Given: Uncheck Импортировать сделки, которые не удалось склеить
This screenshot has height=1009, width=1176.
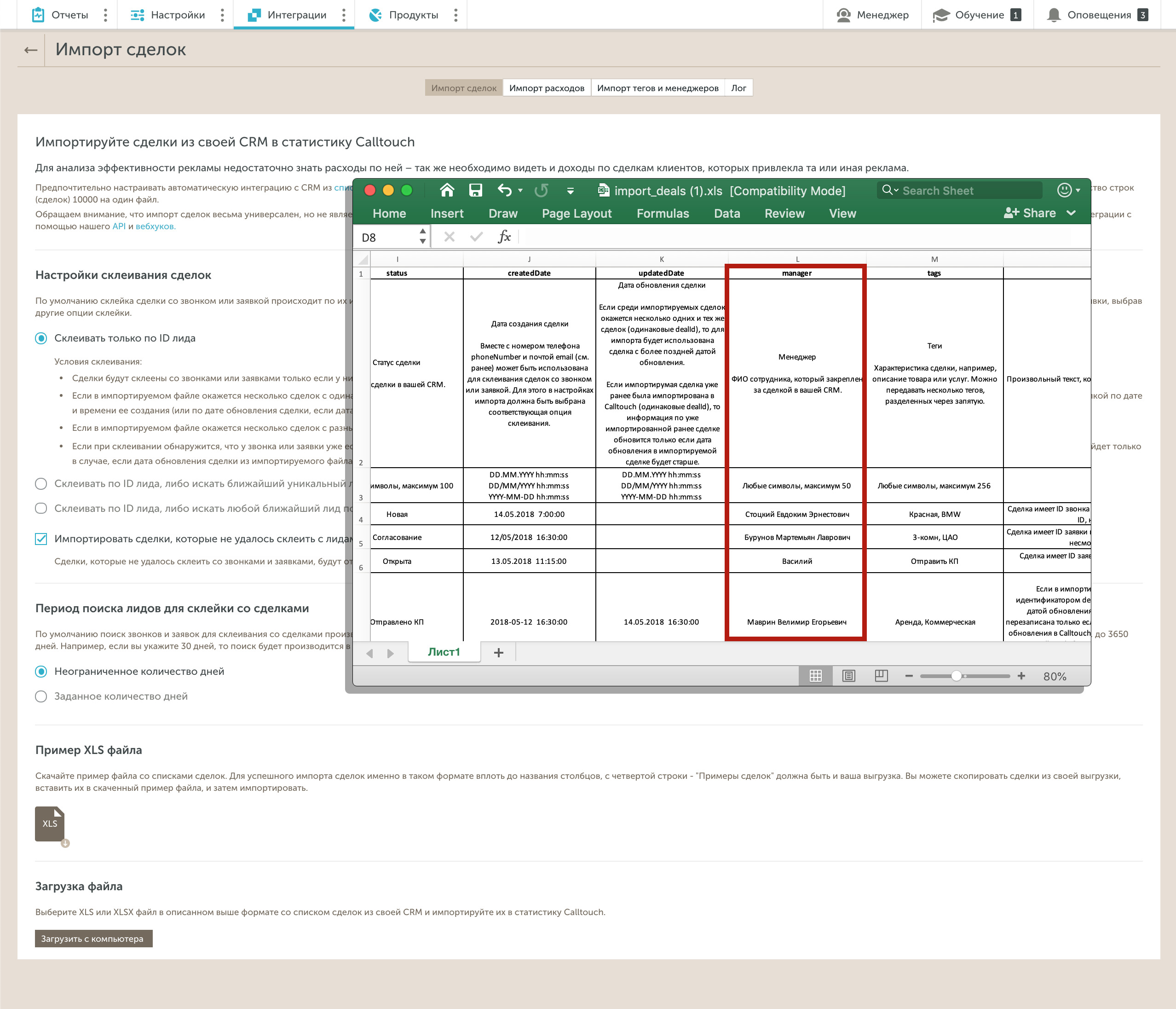Looking at the screenshot, I should (41, 539).
